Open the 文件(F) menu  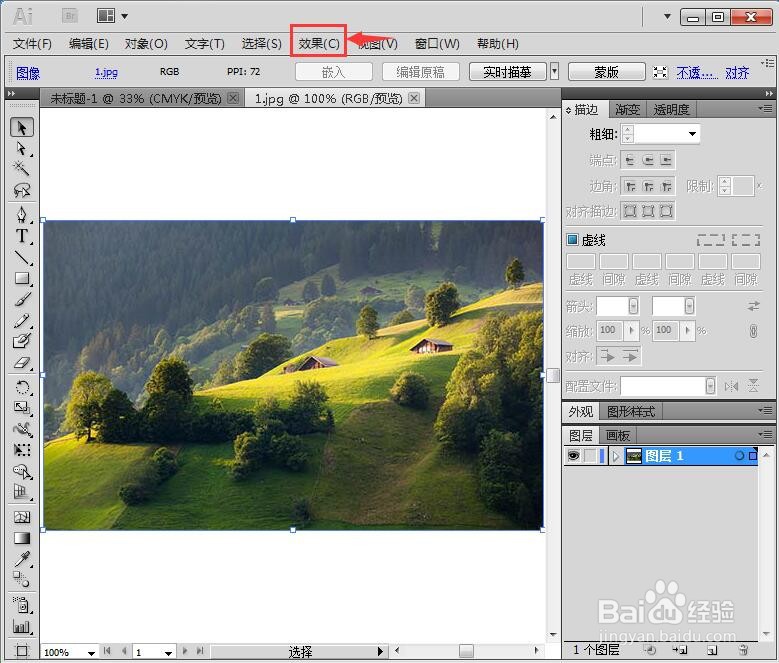(32, 44)
